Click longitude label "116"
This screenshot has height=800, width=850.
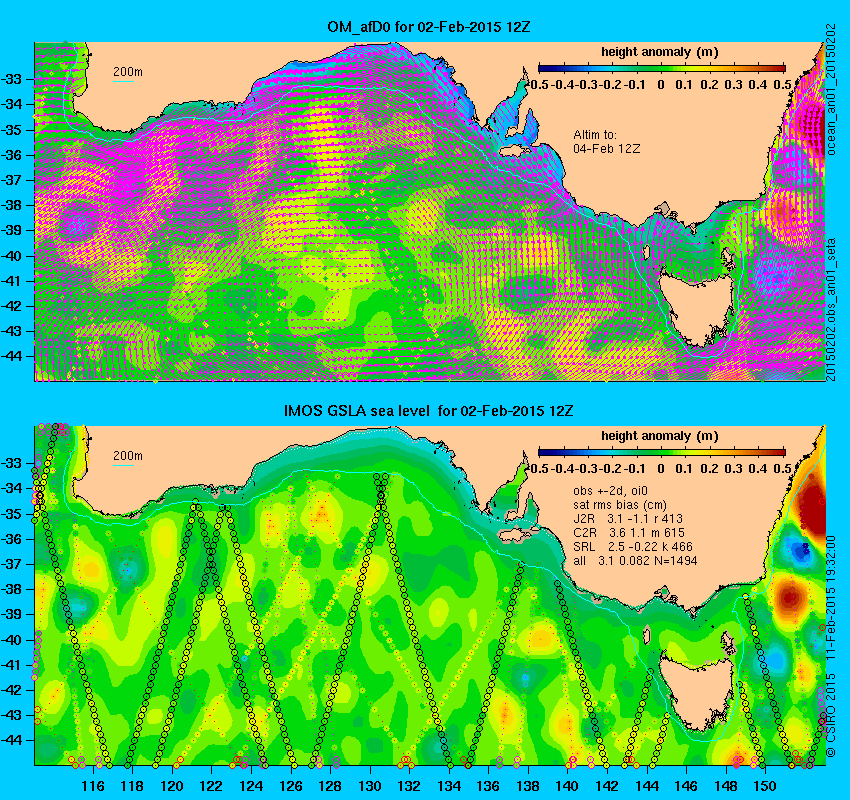click(93, 786)
